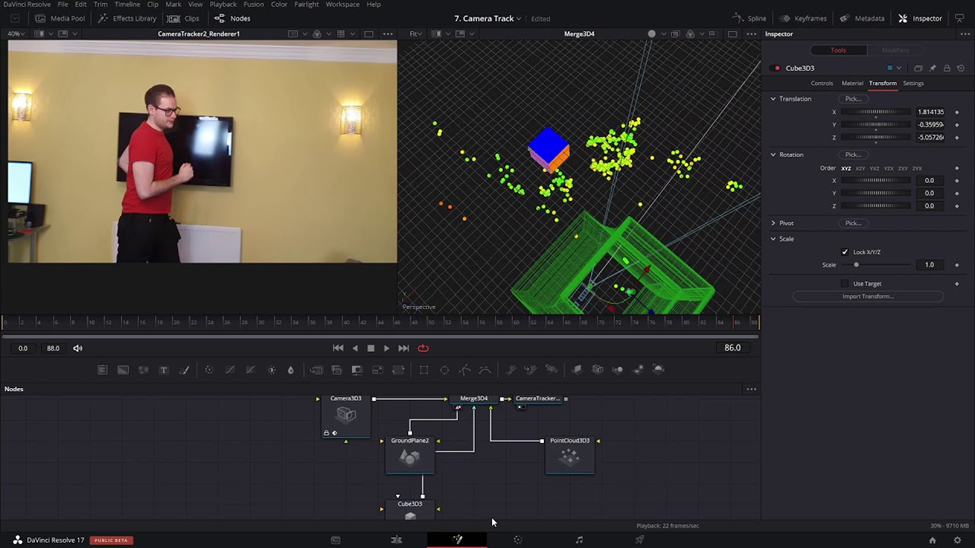Click Pick button for Translation
This screenshot has width=975, height=548.
853,99
